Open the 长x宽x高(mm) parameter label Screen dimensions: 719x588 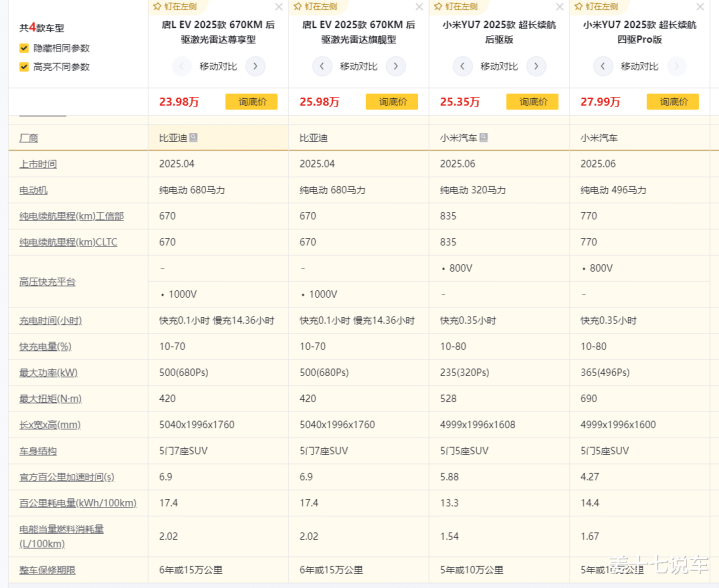tap(50, 425)
